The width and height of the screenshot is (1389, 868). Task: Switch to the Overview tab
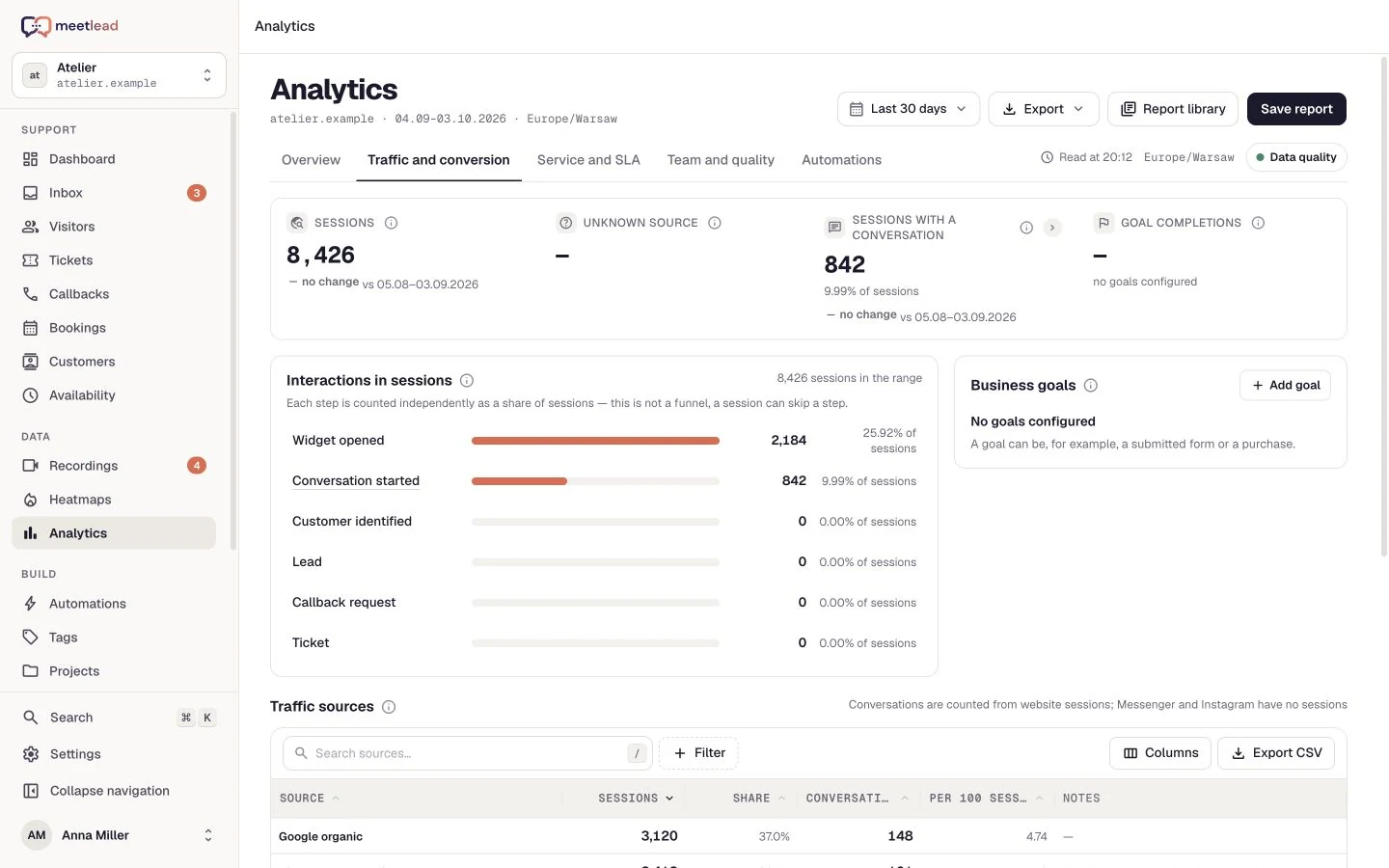pyautogui.click(x=311, y=160)
